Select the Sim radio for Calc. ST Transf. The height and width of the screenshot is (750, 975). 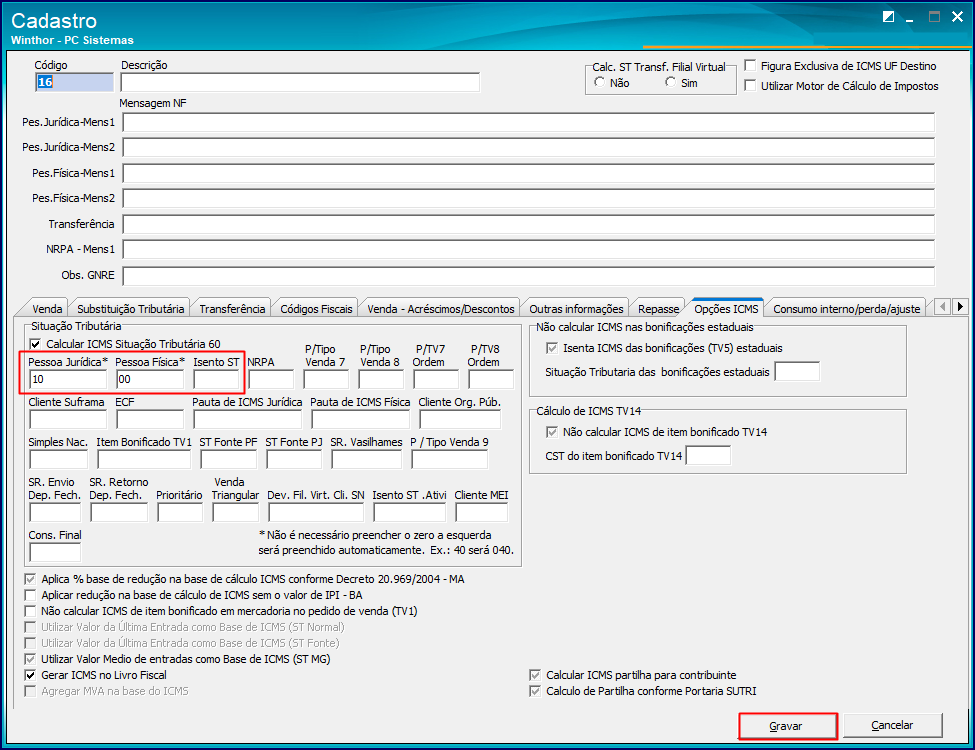pos(670,82)
